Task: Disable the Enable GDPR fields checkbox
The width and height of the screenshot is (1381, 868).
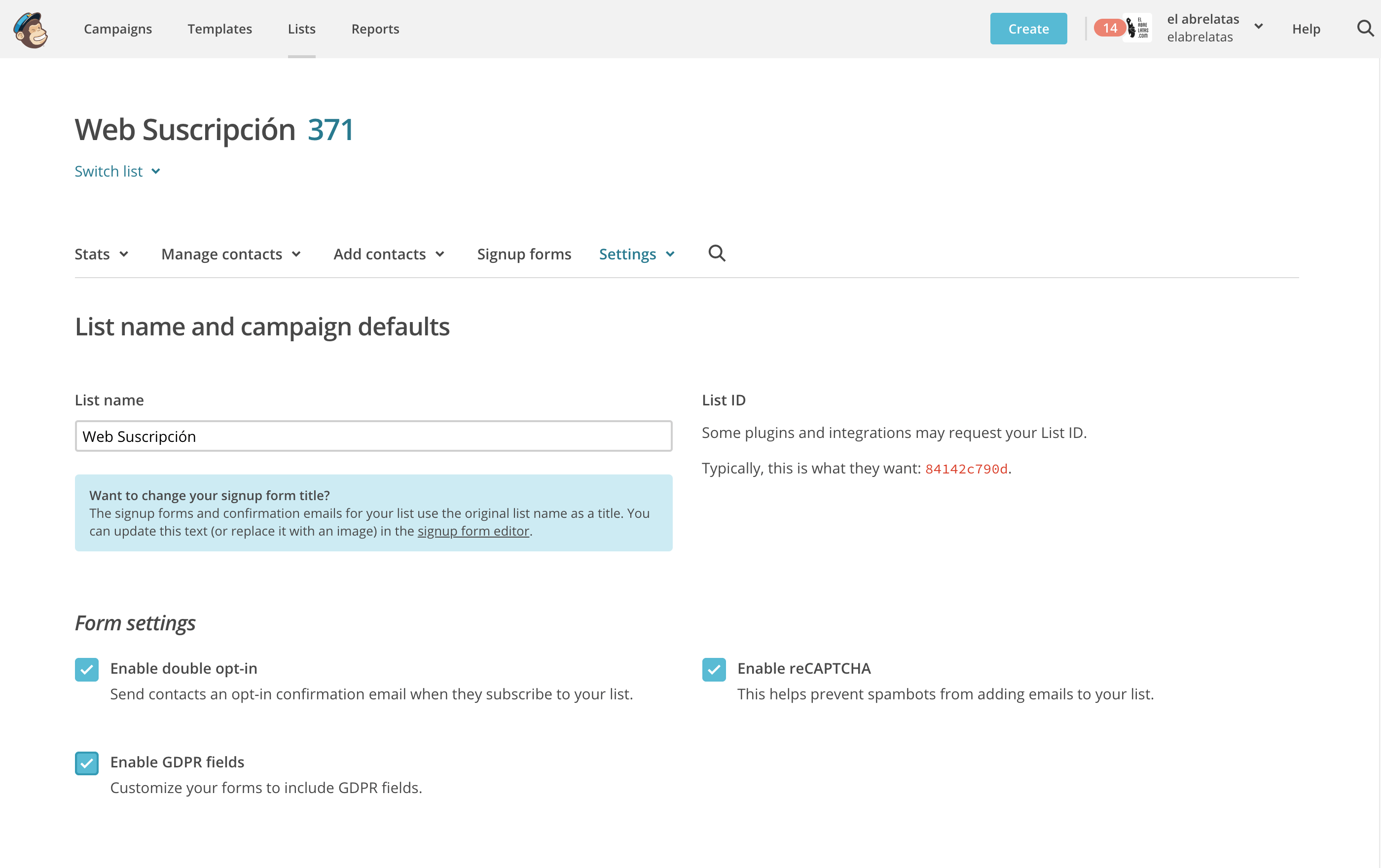Action: pyautogui.click(x=87, y=762)
